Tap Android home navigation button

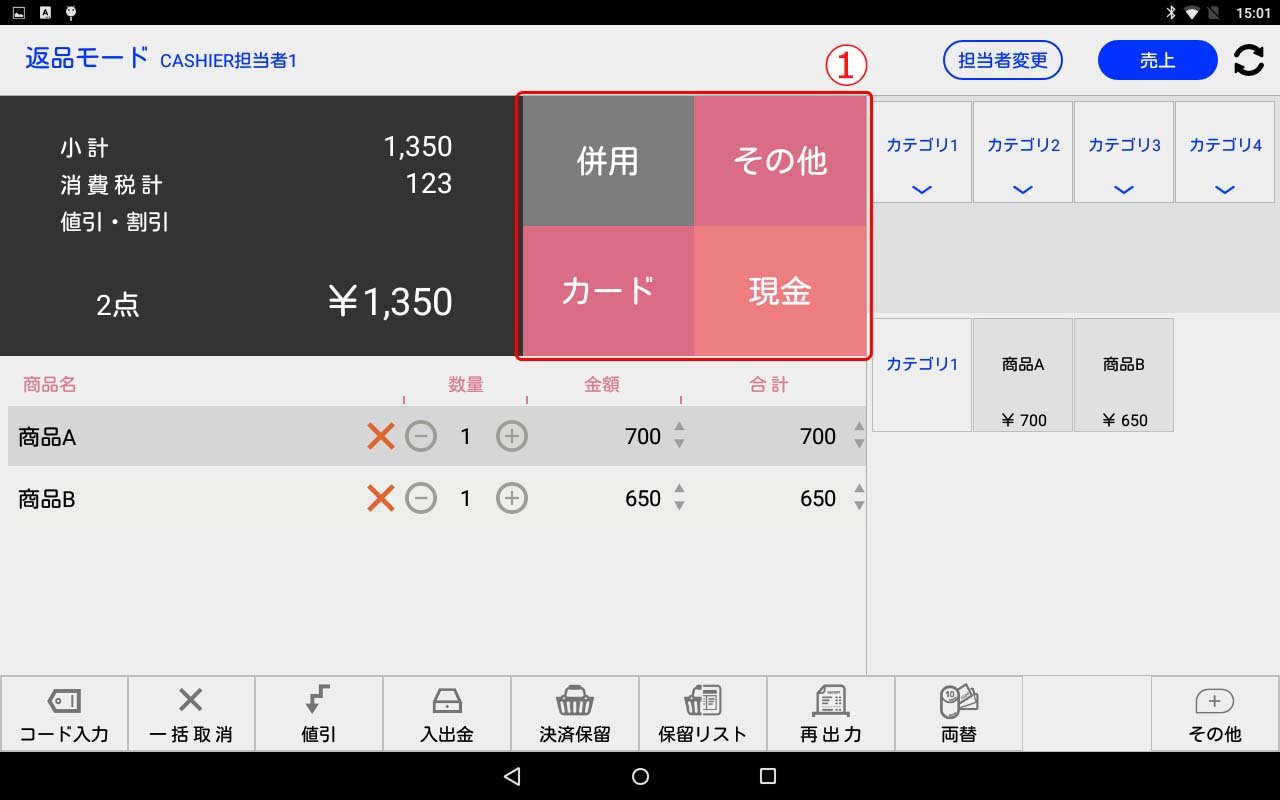click(641, 776)
